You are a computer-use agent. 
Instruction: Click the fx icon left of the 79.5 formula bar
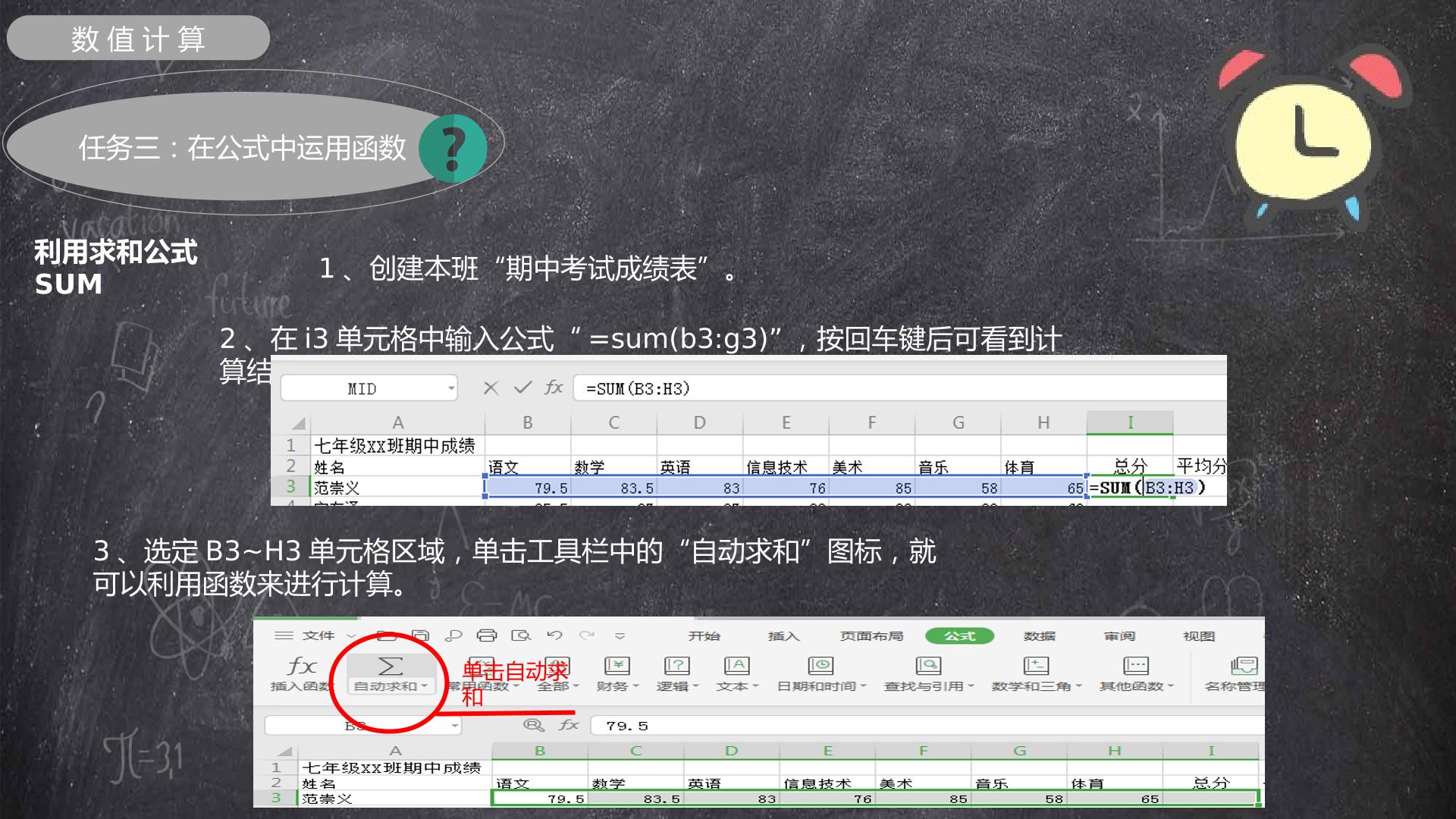569,725
